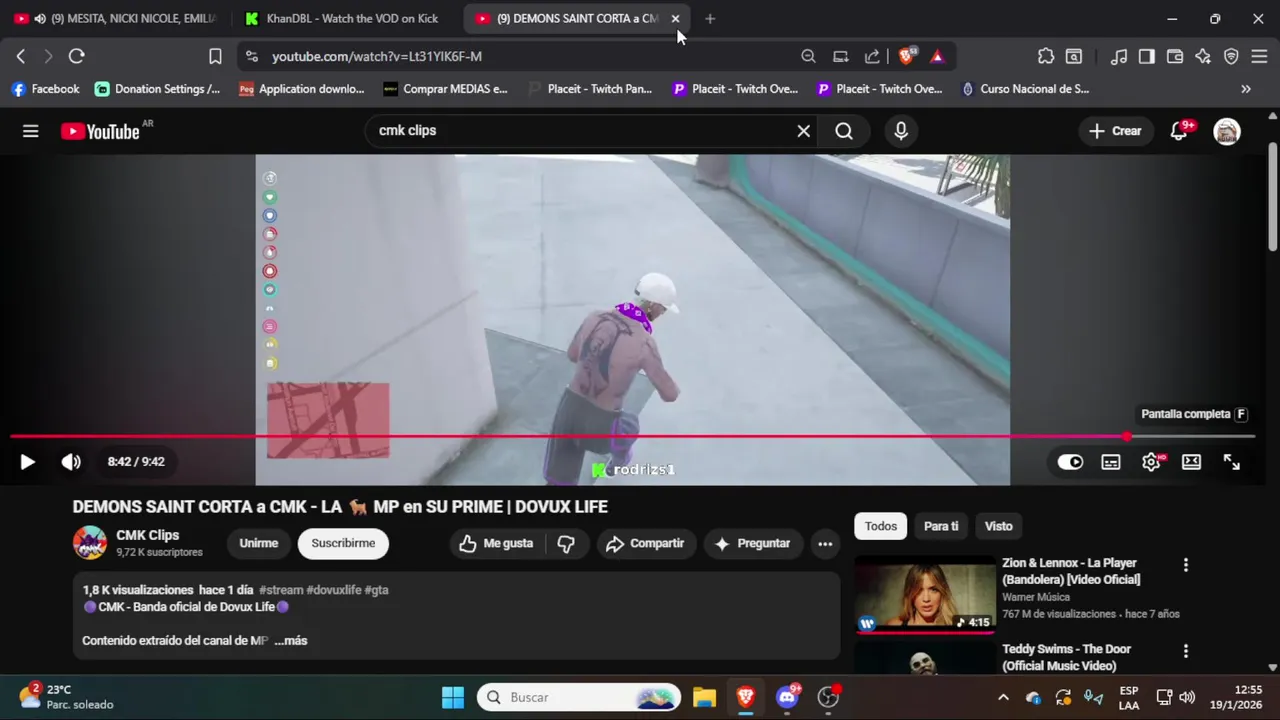Select the Visto filter chip
Image resolution: width=1280 pixels, height=720 pixels.
click(x=999, y=526)
